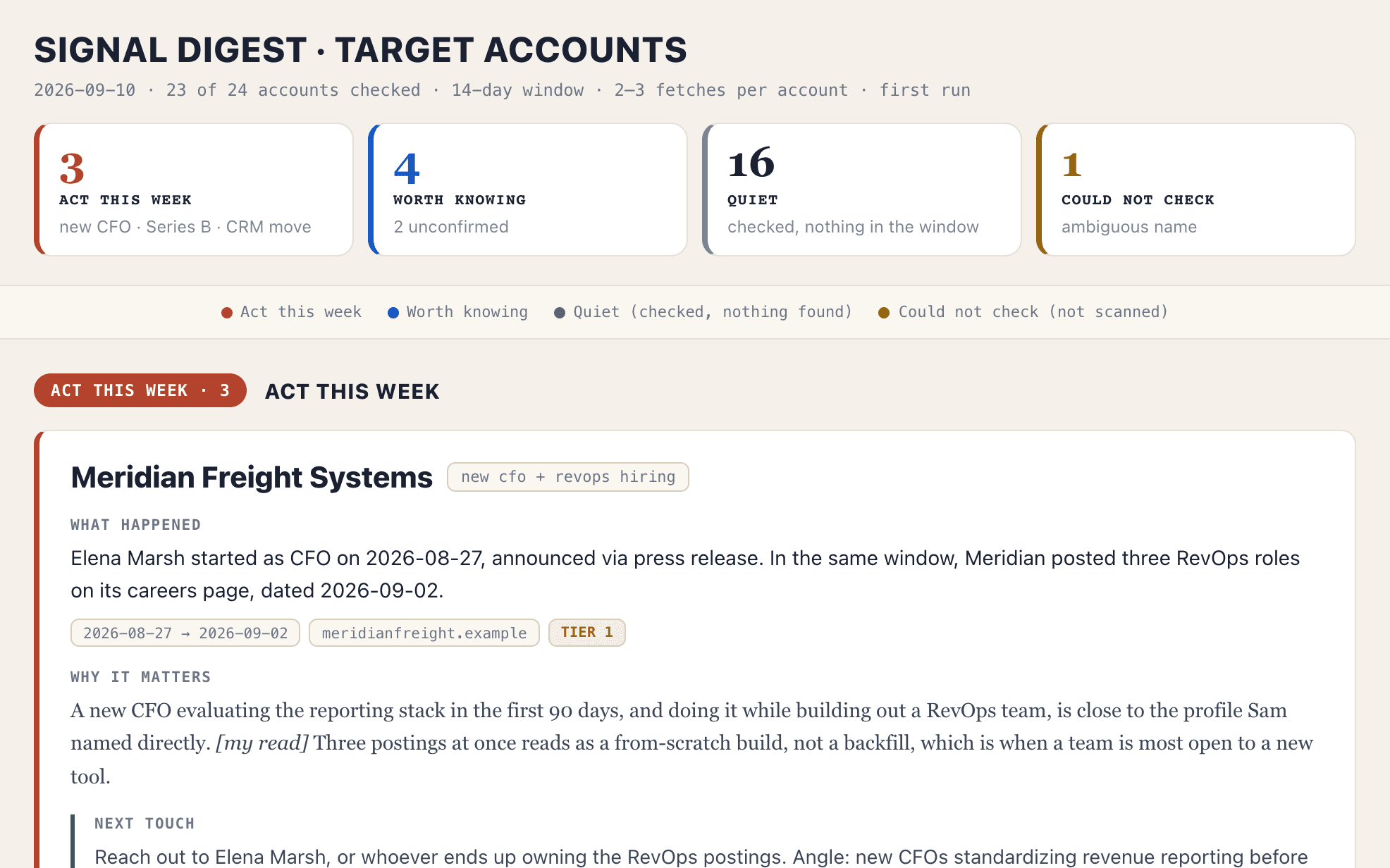The image size is (1390, 868).
Task: Select the 'Act this week' legend label
Action: 301,312
